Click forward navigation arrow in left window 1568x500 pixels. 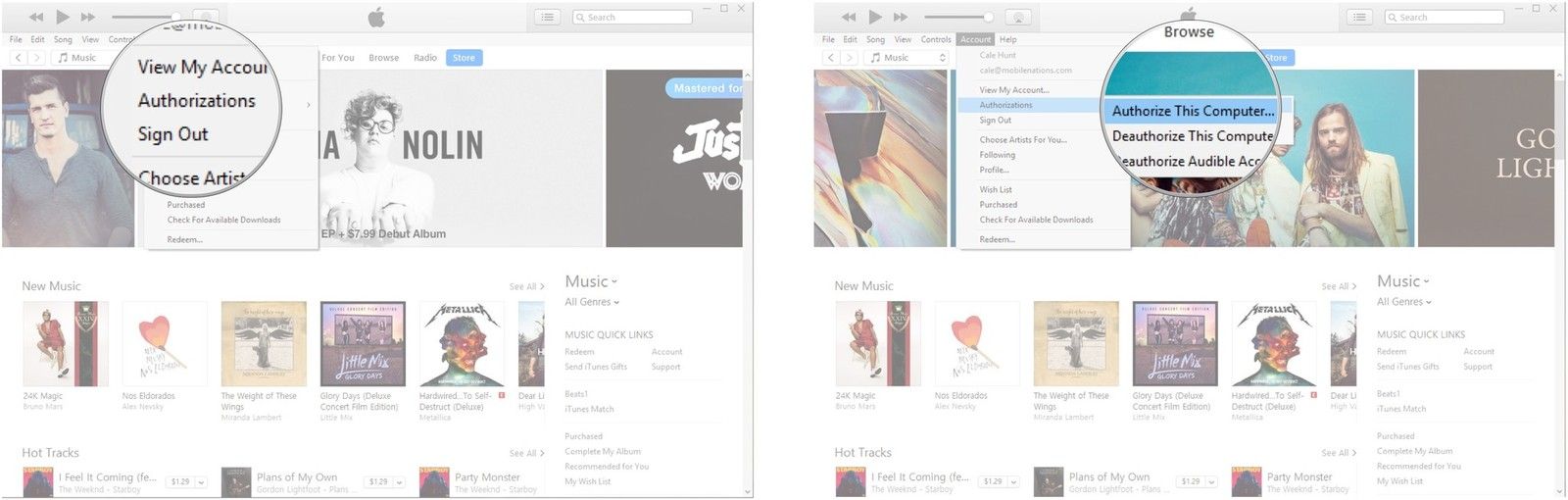[37, 58]
